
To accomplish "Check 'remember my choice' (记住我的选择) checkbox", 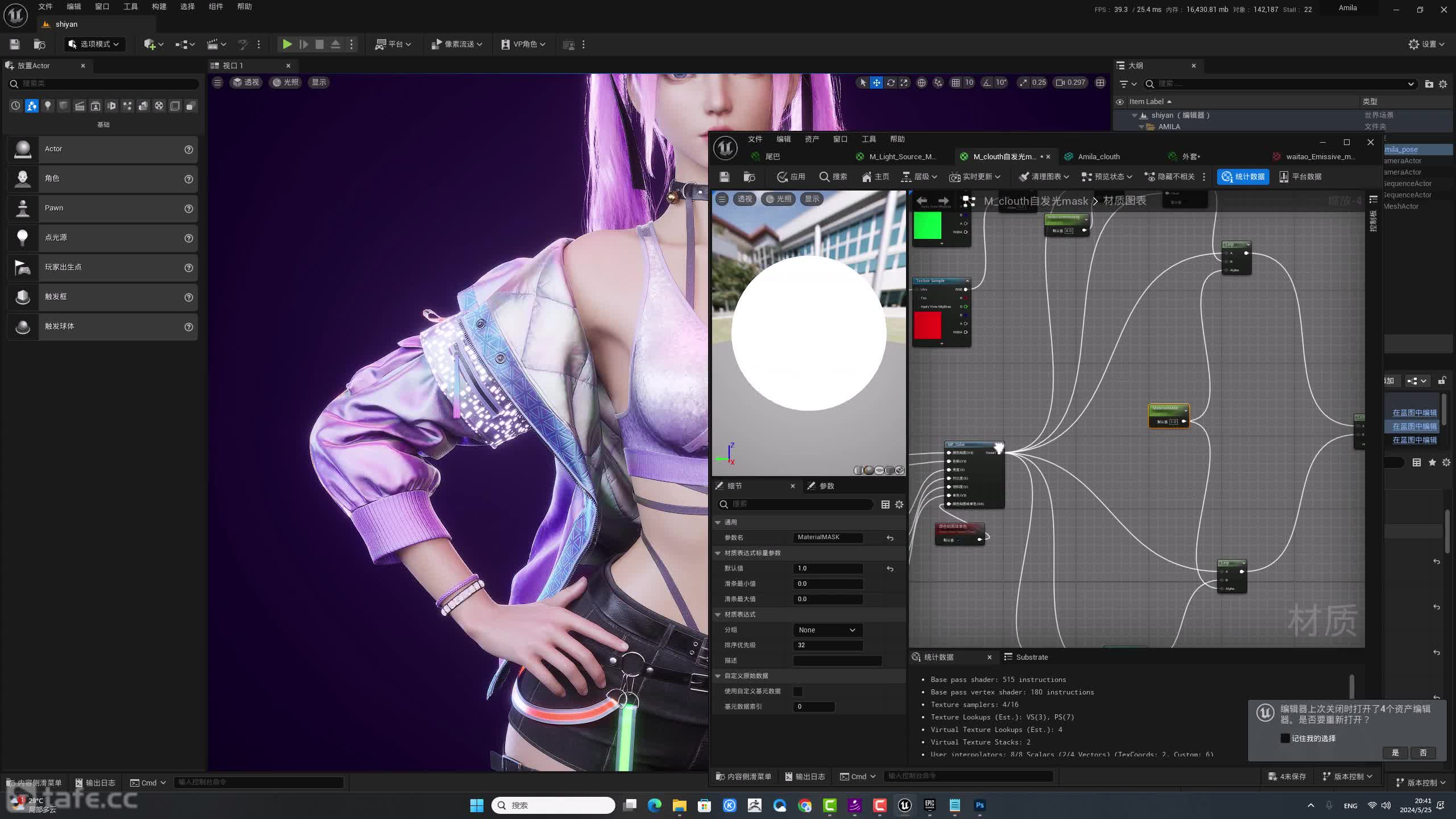I will [x=1285, y=738].
